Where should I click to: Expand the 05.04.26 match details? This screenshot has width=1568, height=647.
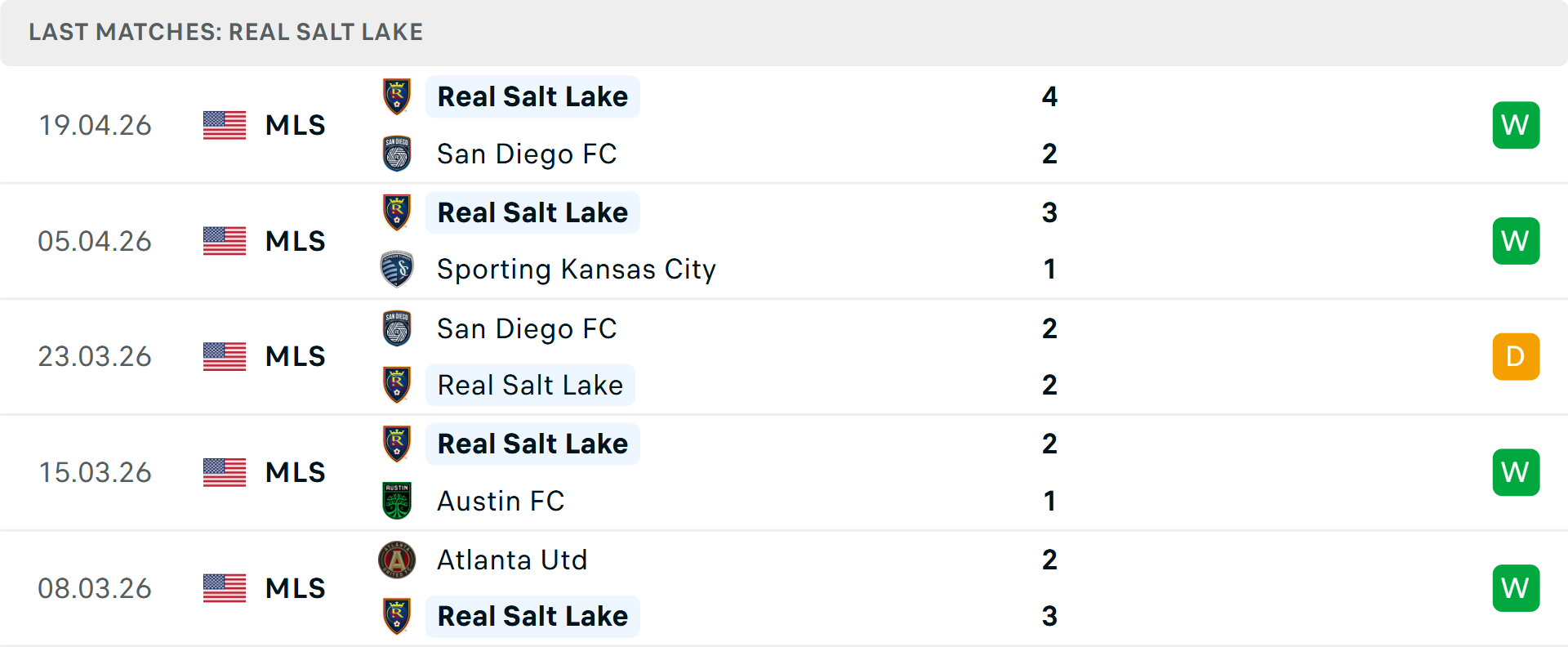pos(784,241)
